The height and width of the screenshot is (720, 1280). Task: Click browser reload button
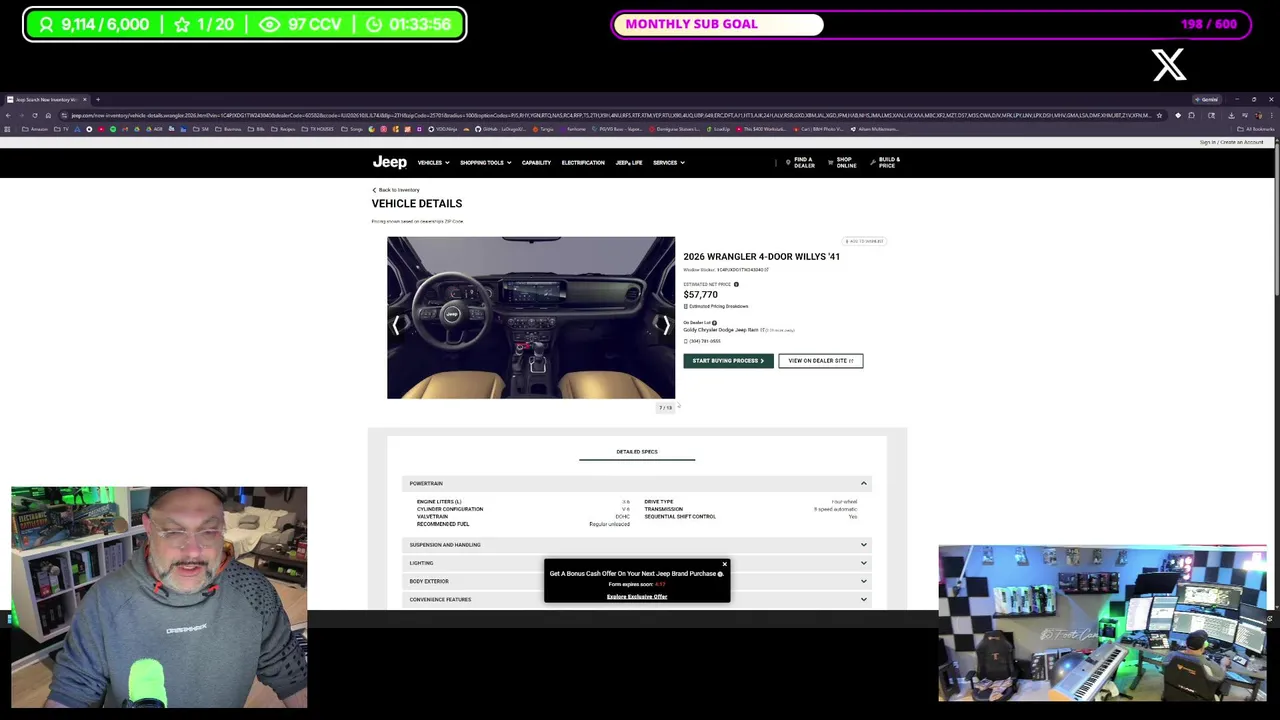click(x=34, y=115)
